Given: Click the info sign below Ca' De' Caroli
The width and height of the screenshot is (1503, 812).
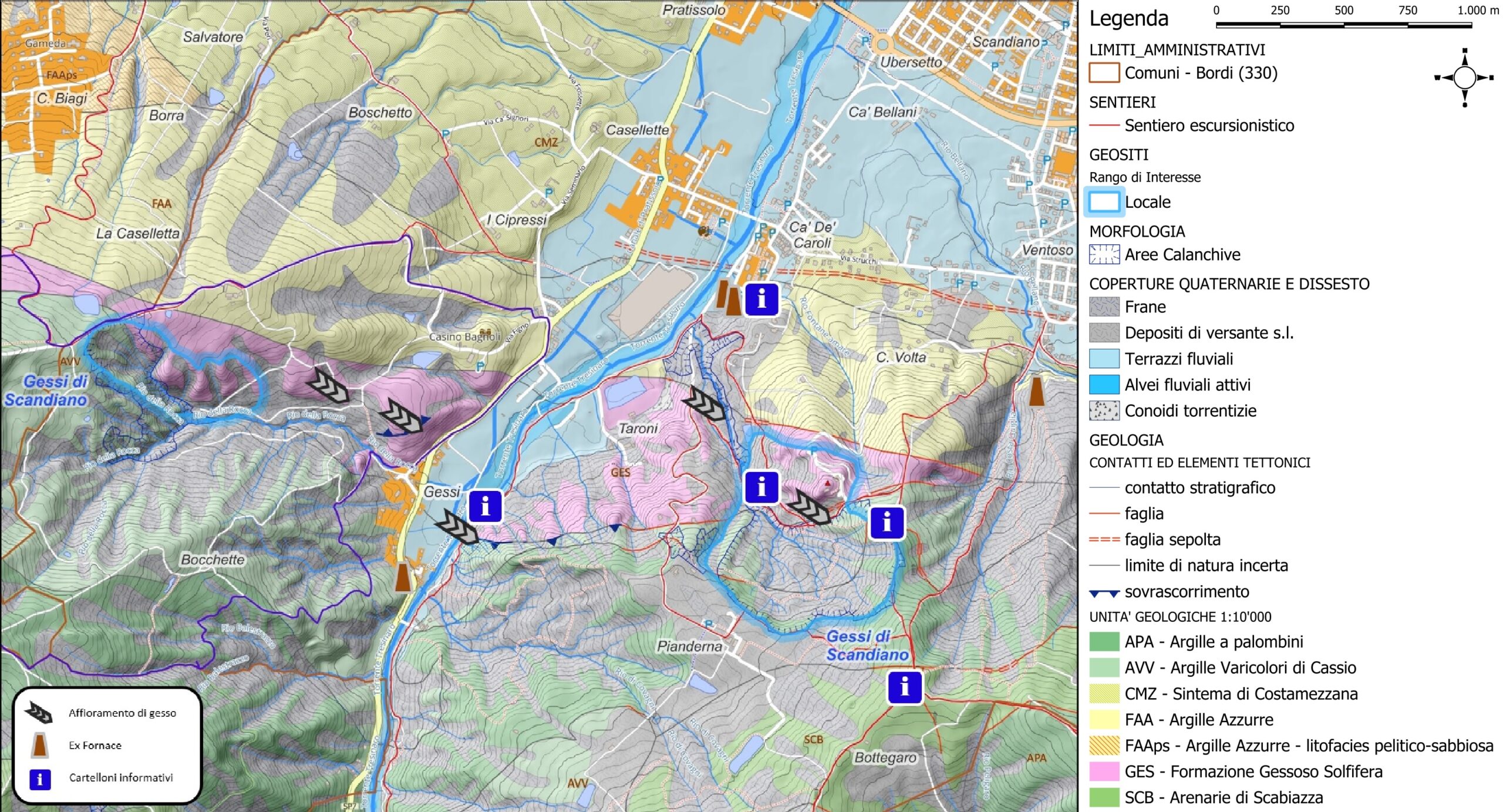Looking at the screenshot, I should point(761,299).
